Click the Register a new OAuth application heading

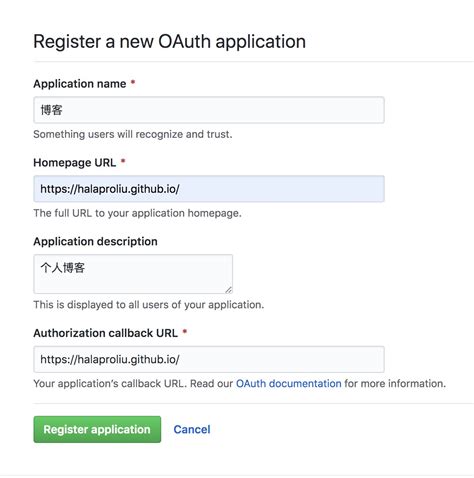pos(169,42)
